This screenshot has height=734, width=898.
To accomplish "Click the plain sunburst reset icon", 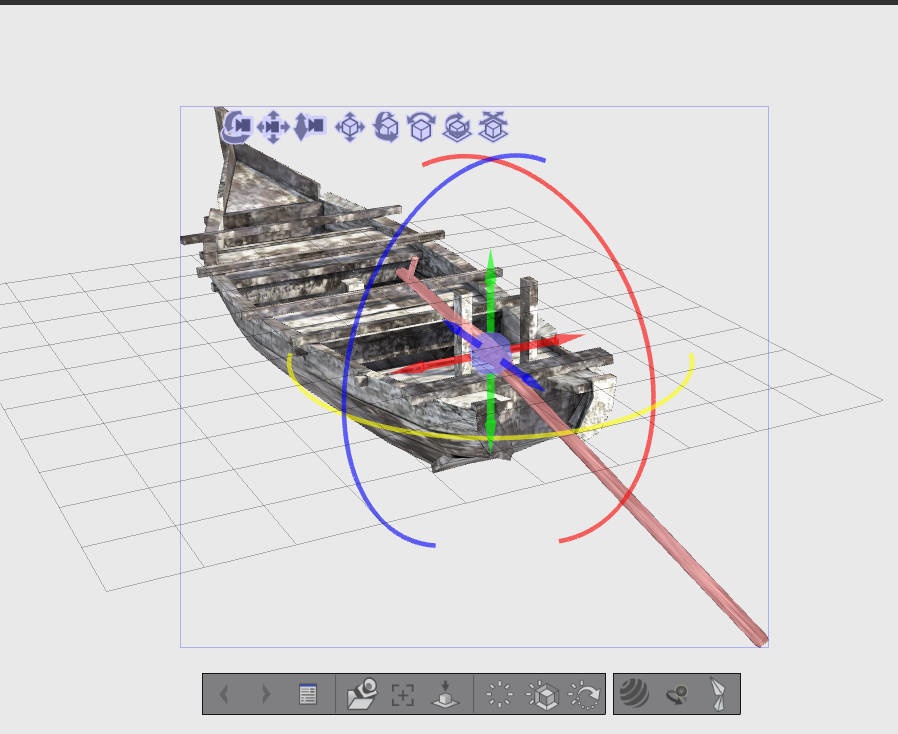I will [499, 694].
